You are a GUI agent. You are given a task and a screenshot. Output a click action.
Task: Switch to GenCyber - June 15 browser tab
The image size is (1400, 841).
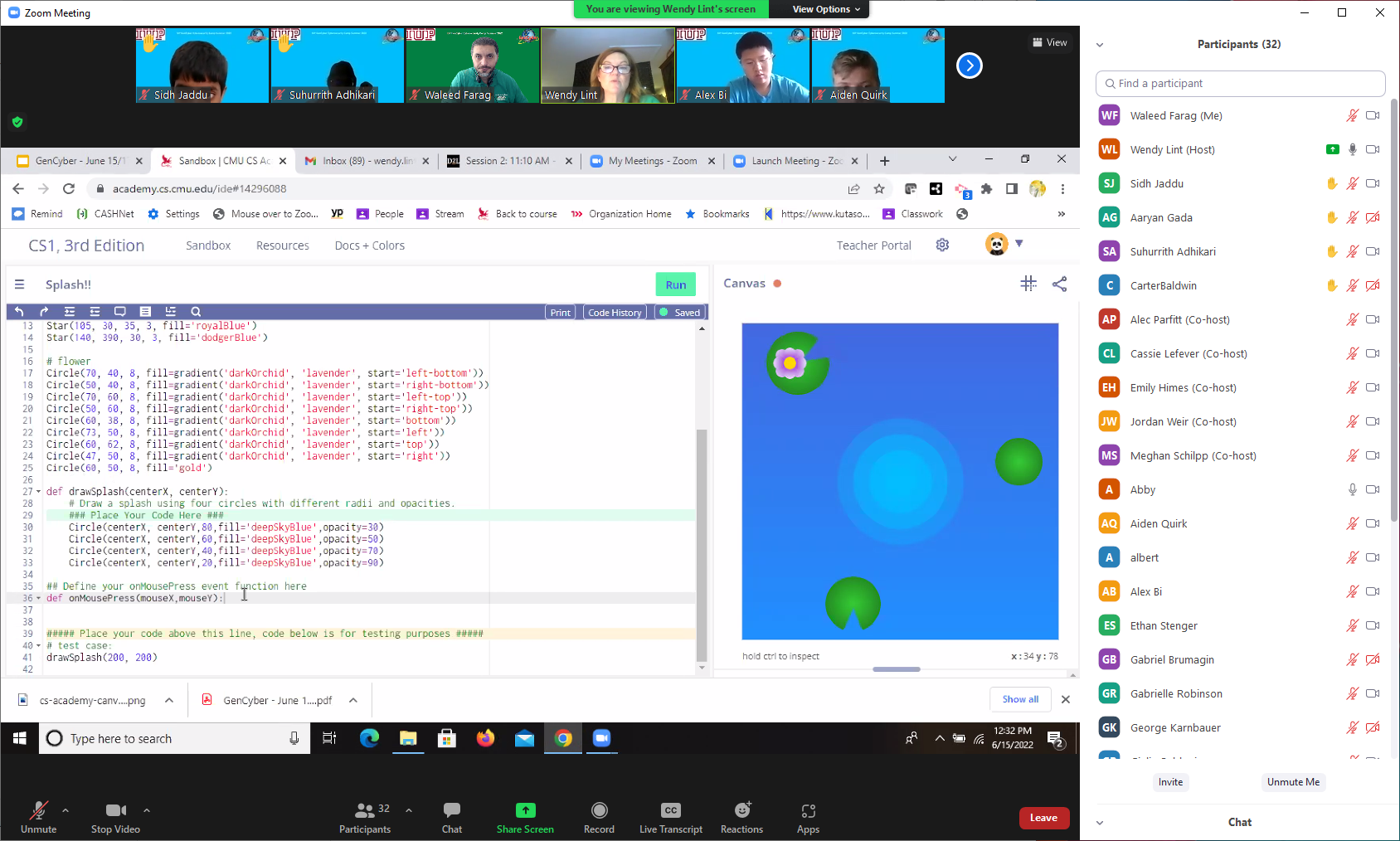coord(80,161)
